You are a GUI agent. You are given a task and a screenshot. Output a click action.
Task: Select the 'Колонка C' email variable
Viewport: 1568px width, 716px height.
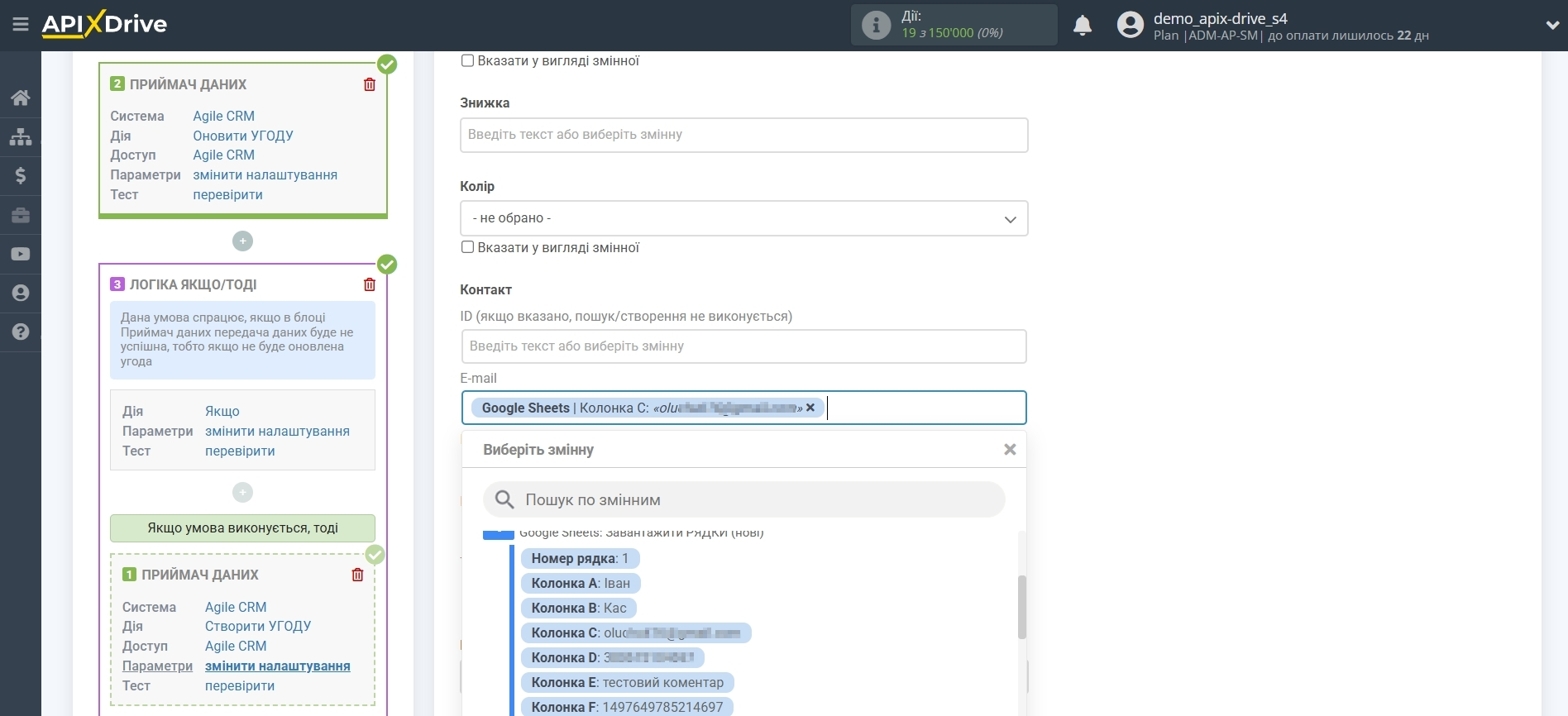tap(636, 632)
